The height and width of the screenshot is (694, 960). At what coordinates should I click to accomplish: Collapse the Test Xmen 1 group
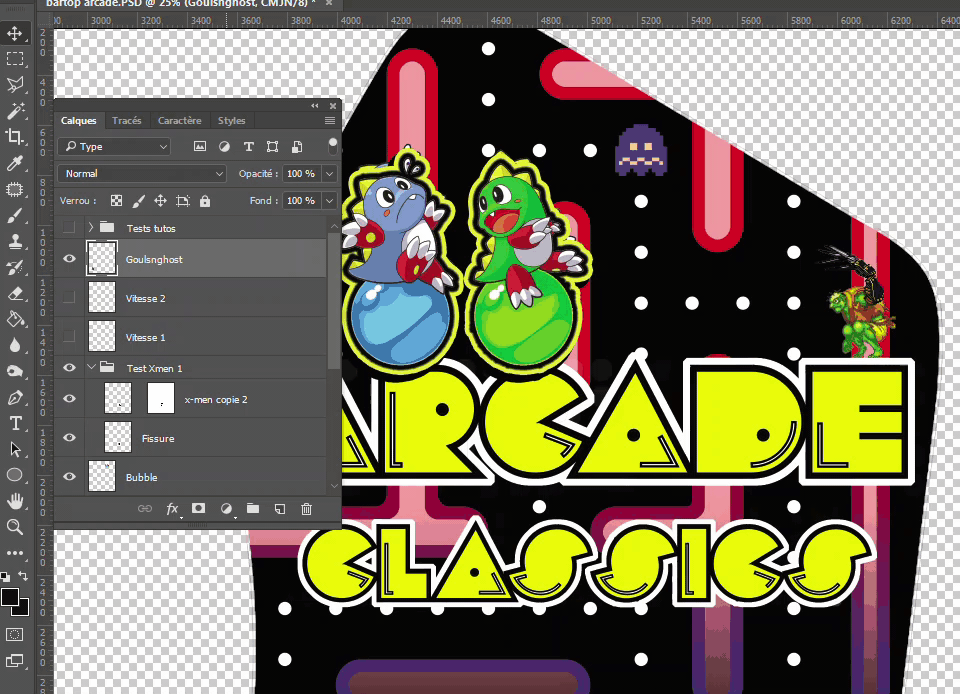tap(91, 367)
